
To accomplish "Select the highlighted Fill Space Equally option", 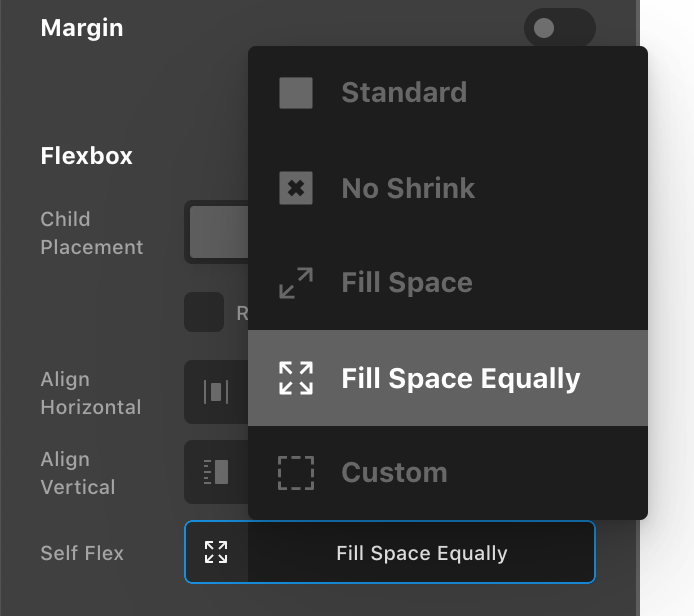I will 447,378.
